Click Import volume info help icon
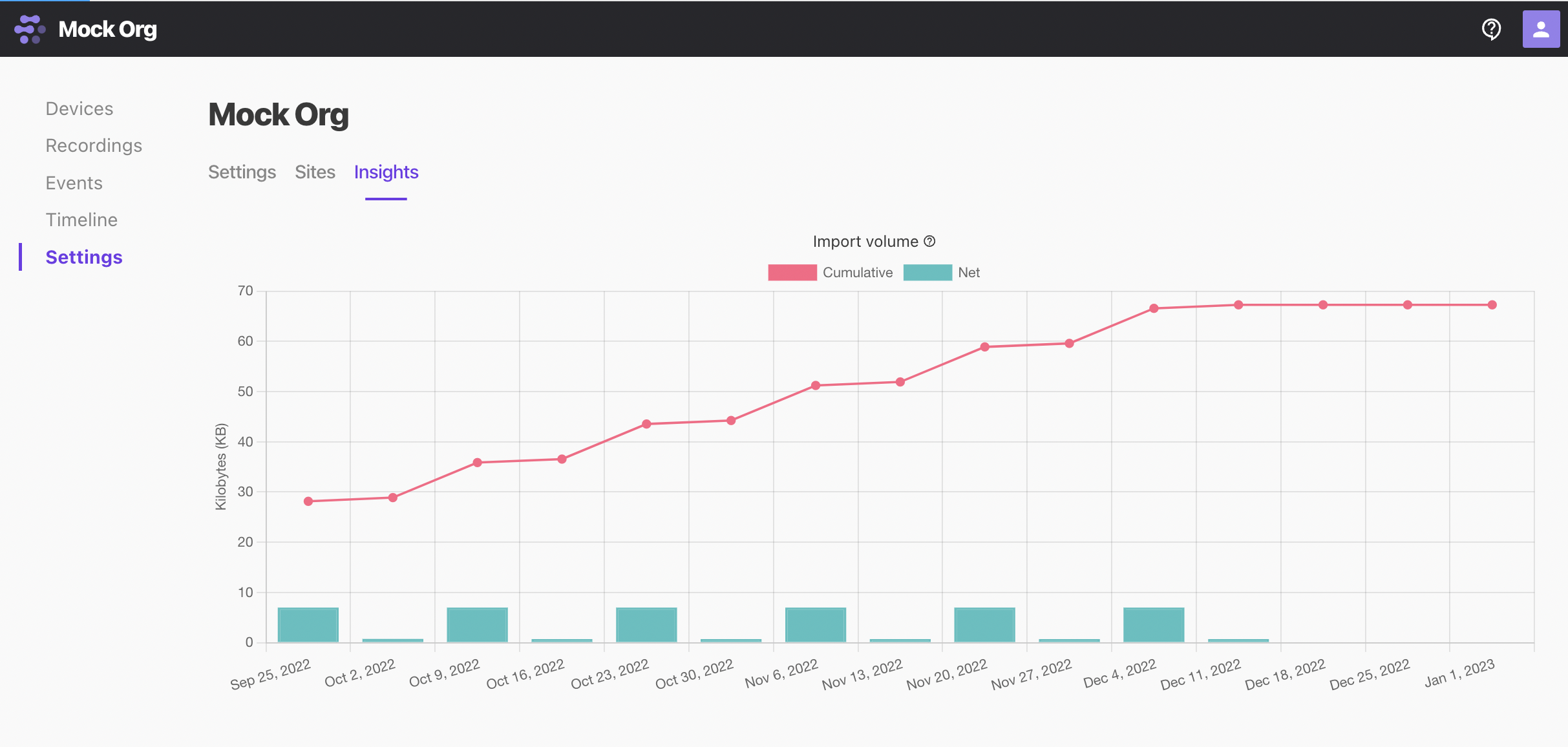The height and width of the screenshot is (747, 1568). 929,241
